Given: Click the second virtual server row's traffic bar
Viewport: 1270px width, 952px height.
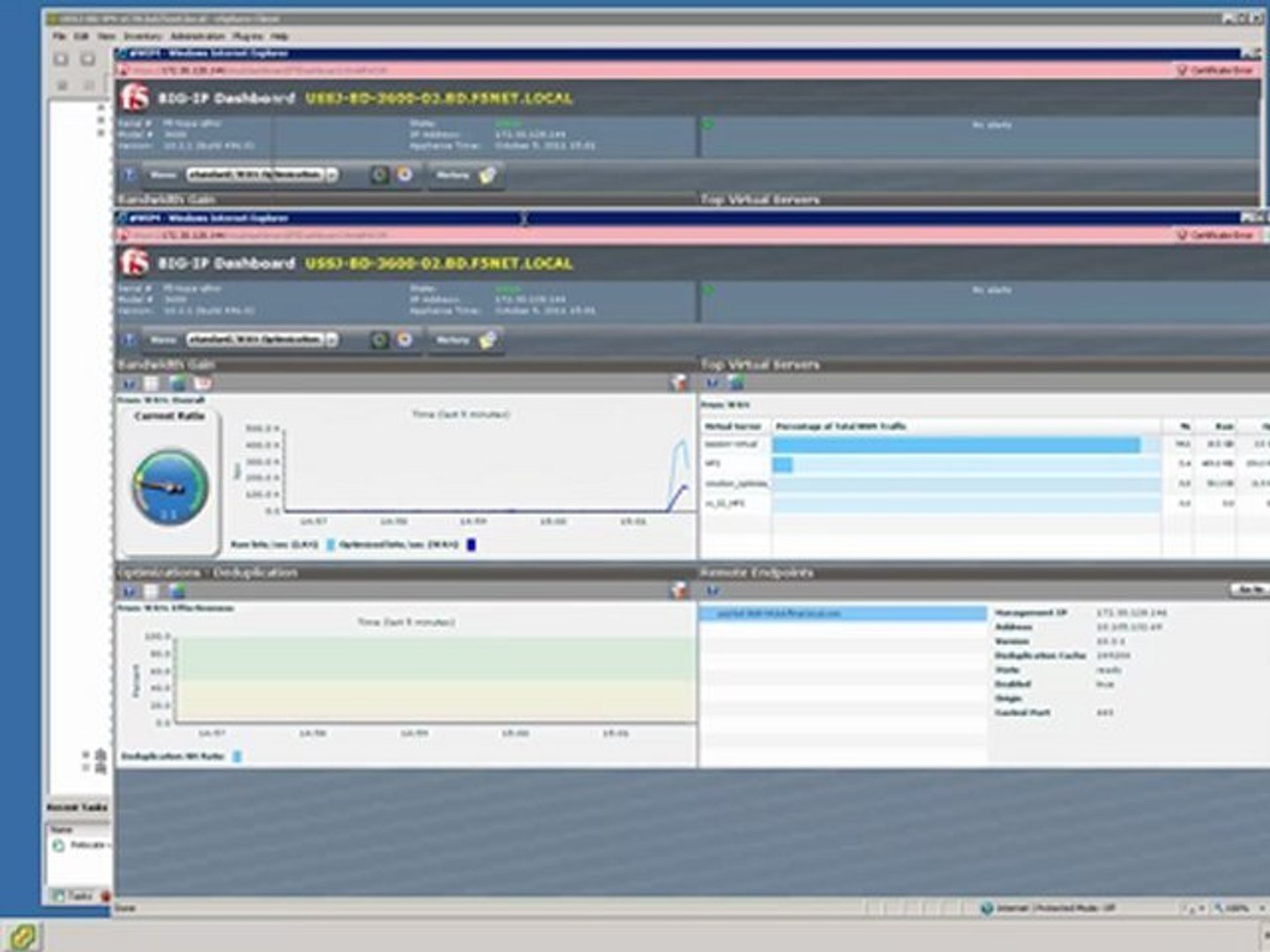Looking at the screenshot, I should [782, 465].
